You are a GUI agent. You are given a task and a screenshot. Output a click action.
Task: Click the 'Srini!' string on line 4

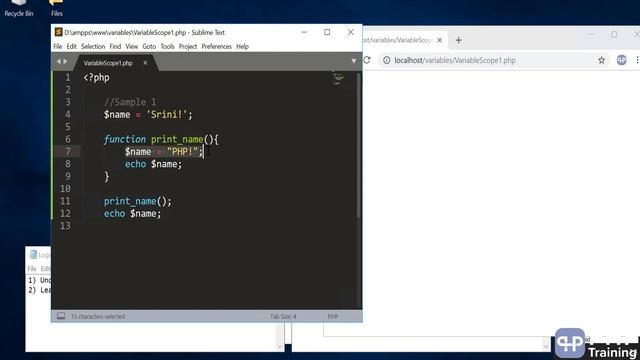coord(167,114)
